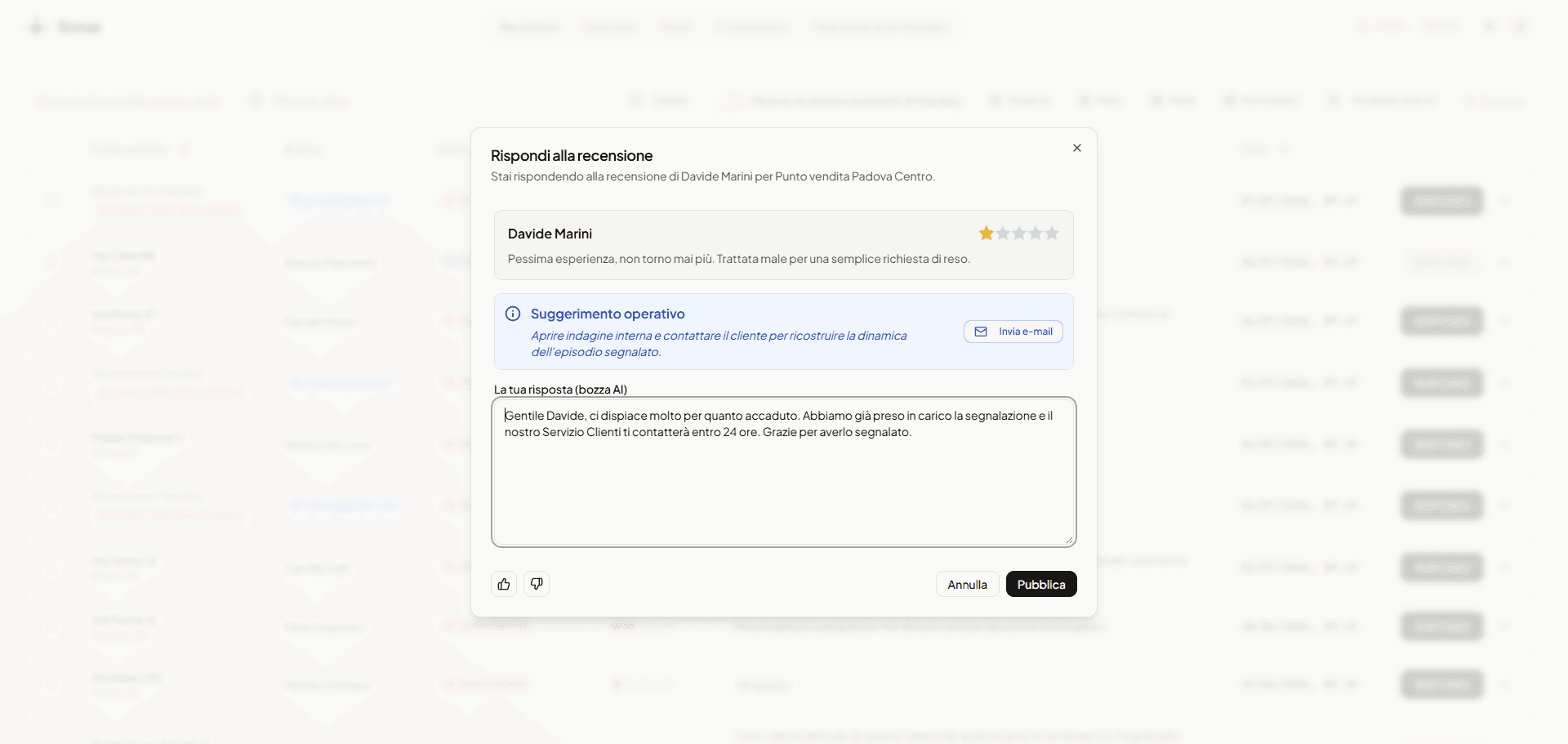Click the last empty rating star

point(1052,234)
